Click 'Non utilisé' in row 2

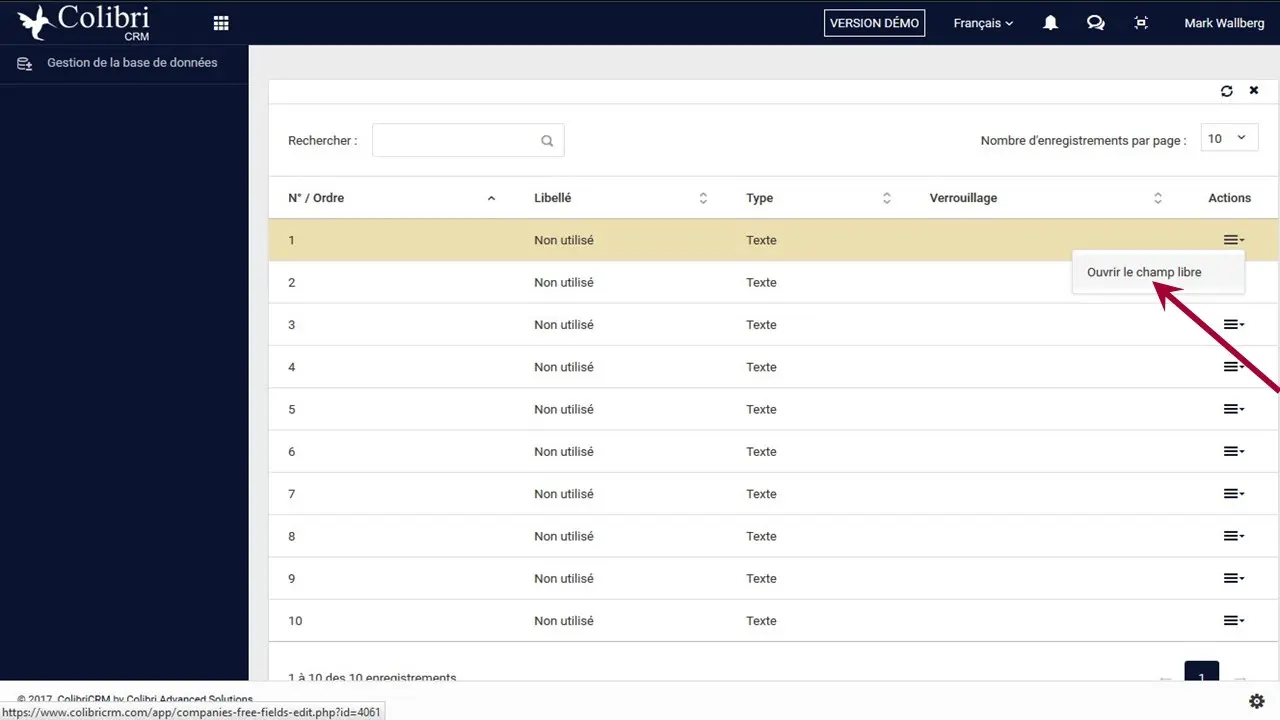[564, 283]
